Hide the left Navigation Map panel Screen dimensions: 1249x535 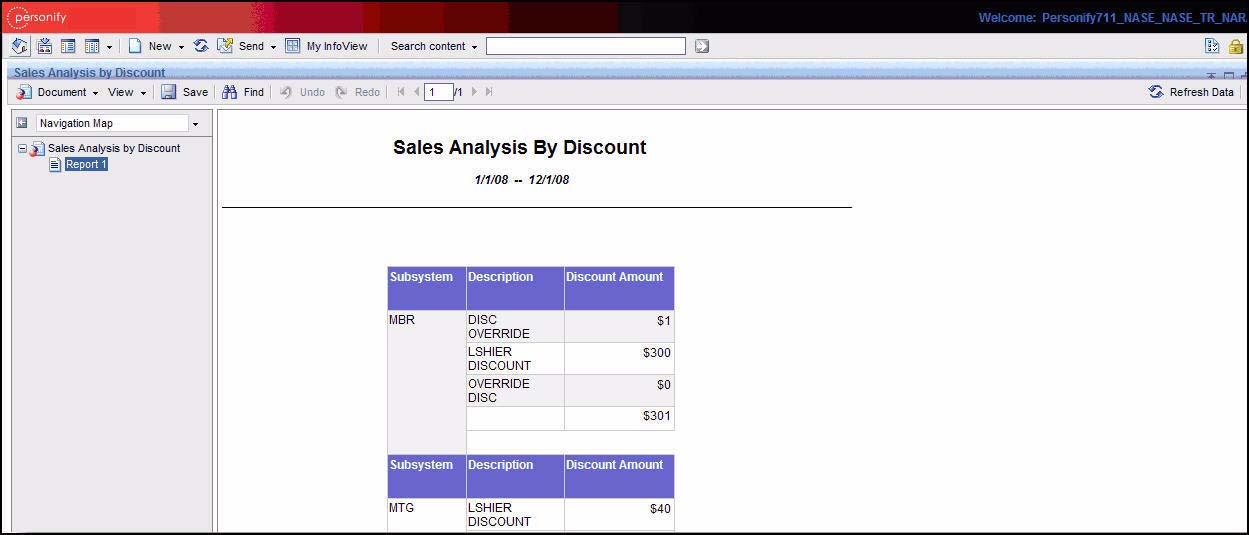[x=22, y=123]
